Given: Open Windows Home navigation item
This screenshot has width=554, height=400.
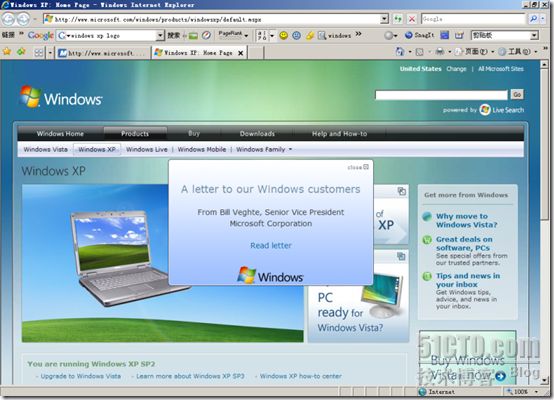Looking at the screenshot, I should tap(60, 134).
